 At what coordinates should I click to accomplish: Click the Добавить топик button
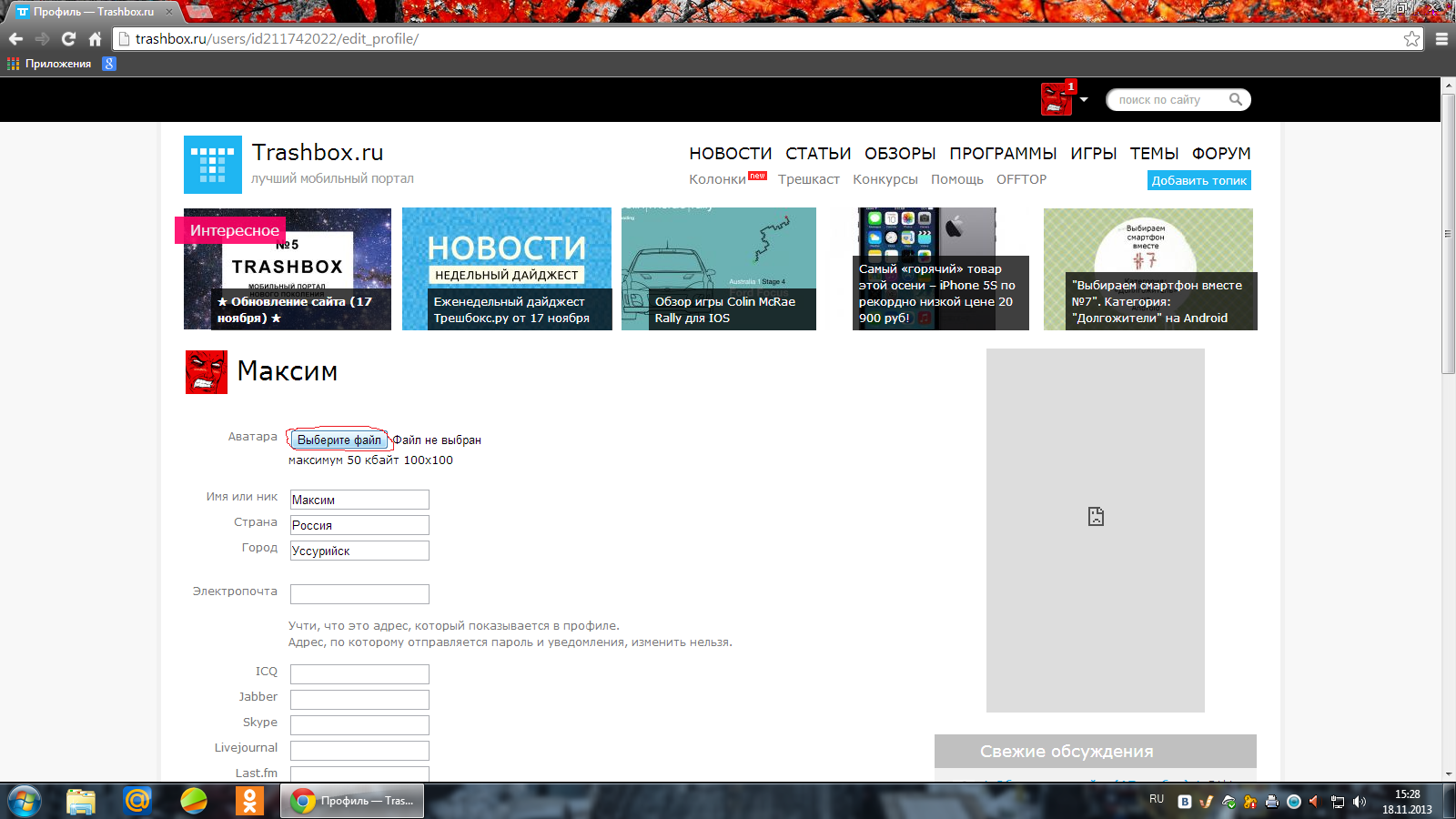1199,180
